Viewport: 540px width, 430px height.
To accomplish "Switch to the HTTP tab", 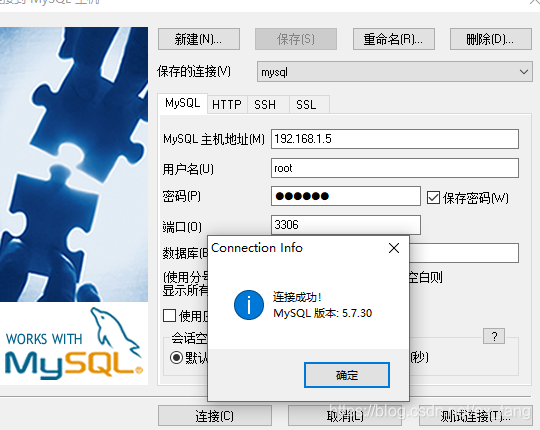I will 227,104.
